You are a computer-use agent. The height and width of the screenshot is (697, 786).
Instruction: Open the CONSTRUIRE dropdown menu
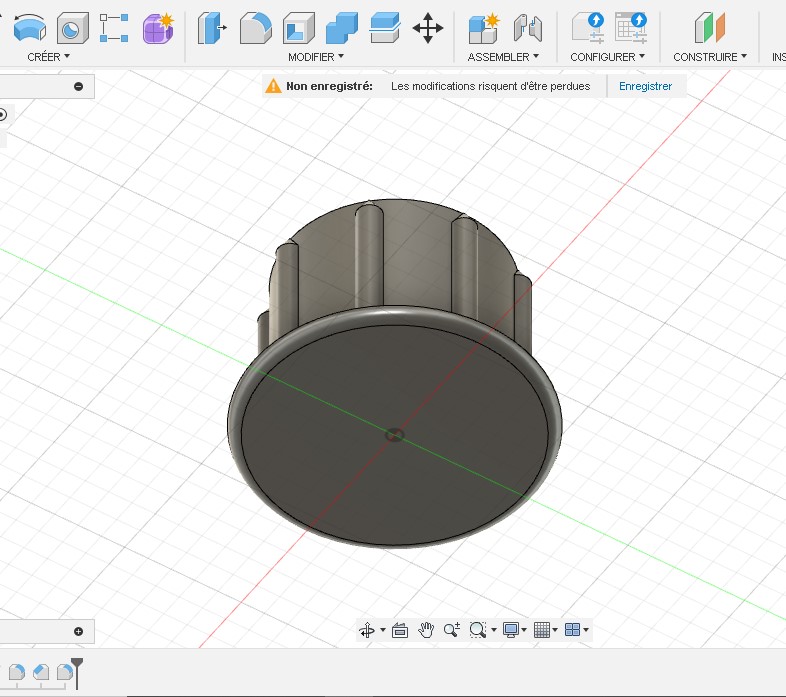[x=710, y=57]
